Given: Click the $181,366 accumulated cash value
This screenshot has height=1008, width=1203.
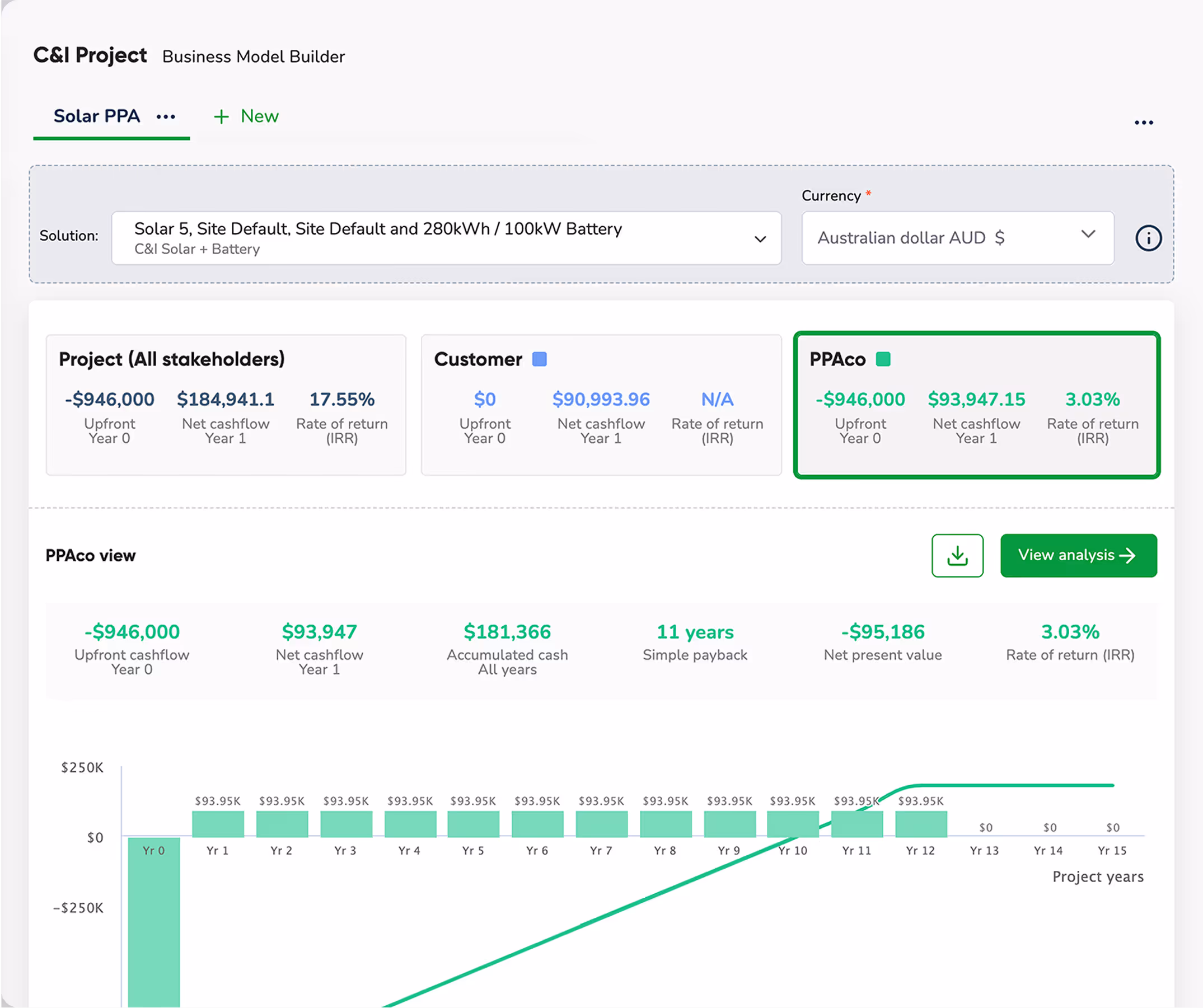Looking at the screenshot, I should [x=508, y=632].
